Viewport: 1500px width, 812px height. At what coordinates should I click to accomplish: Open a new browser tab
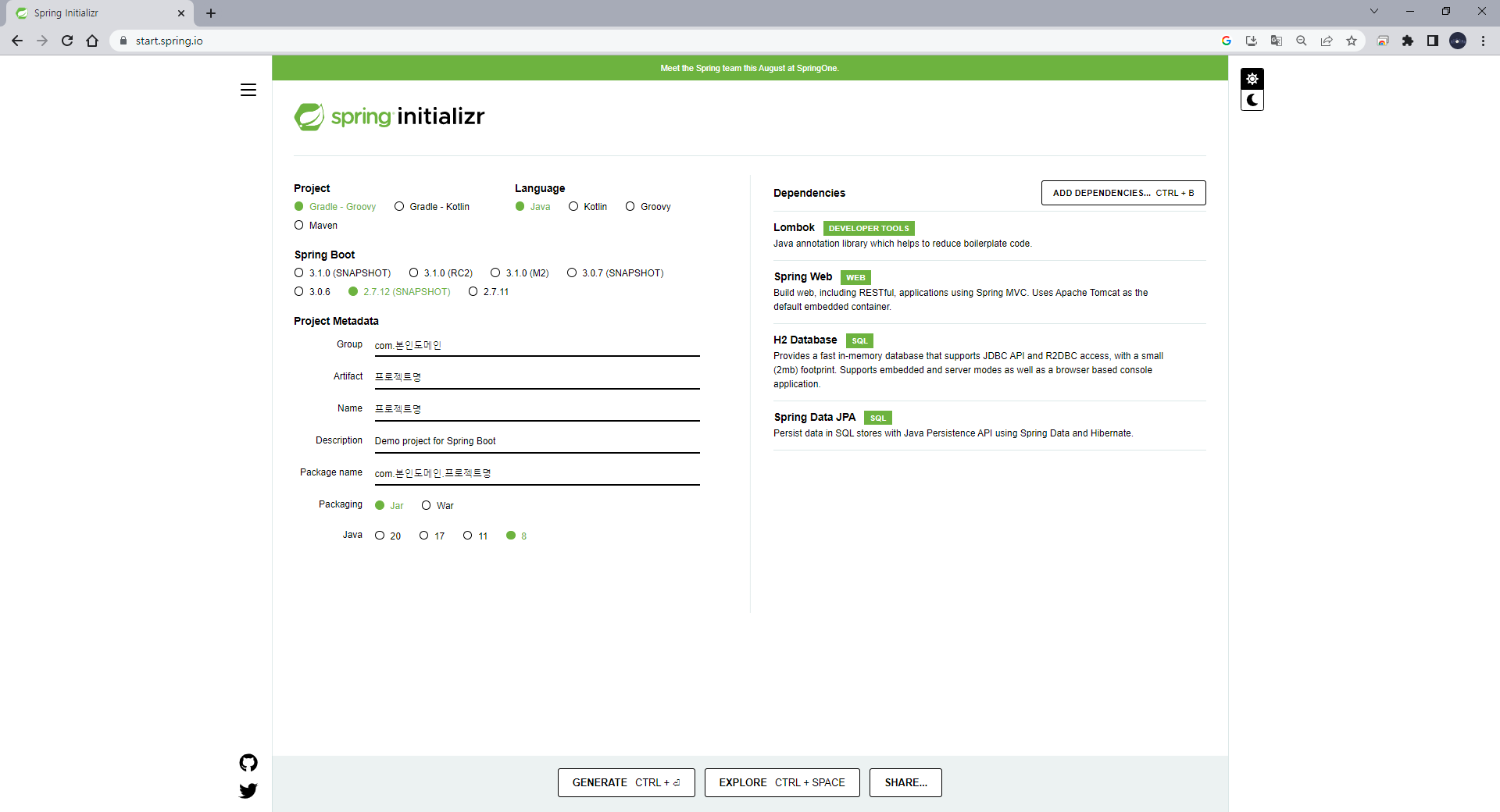pos(211,13)
